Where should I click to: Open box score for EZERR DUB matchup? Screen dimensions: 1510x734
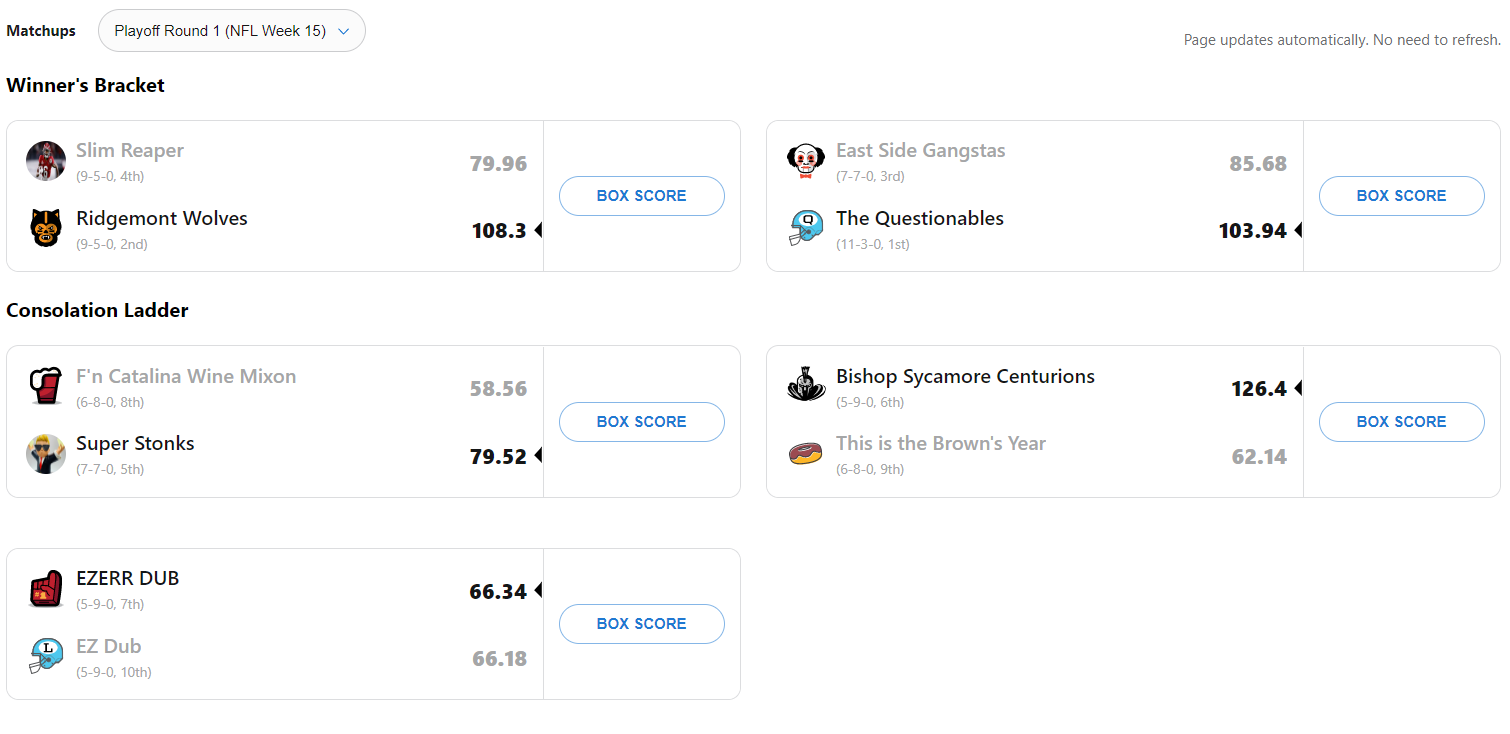(641, 624)
